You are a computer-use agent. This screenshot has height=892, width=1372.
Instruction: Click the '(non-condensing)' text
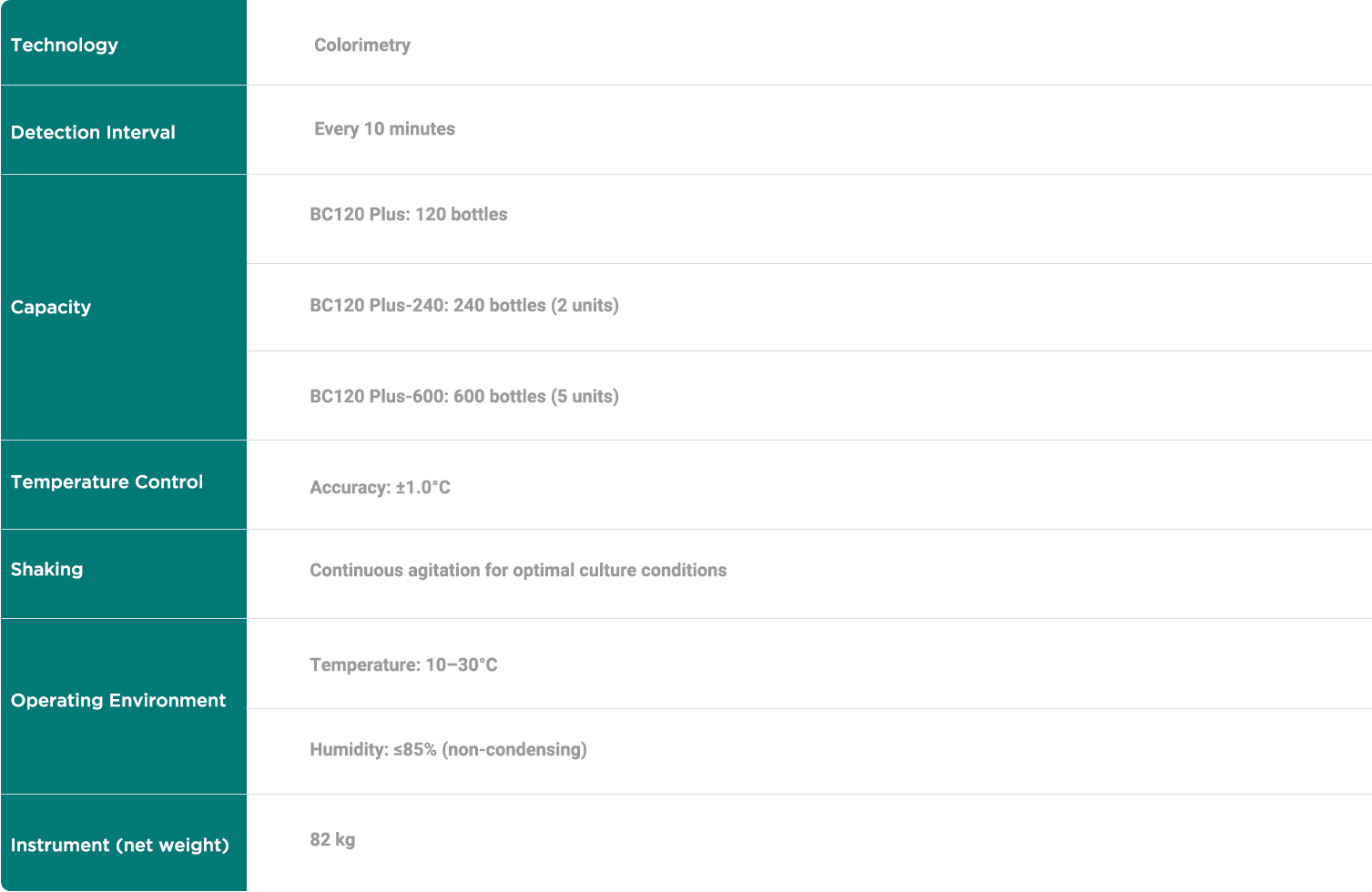click(514, 749)
